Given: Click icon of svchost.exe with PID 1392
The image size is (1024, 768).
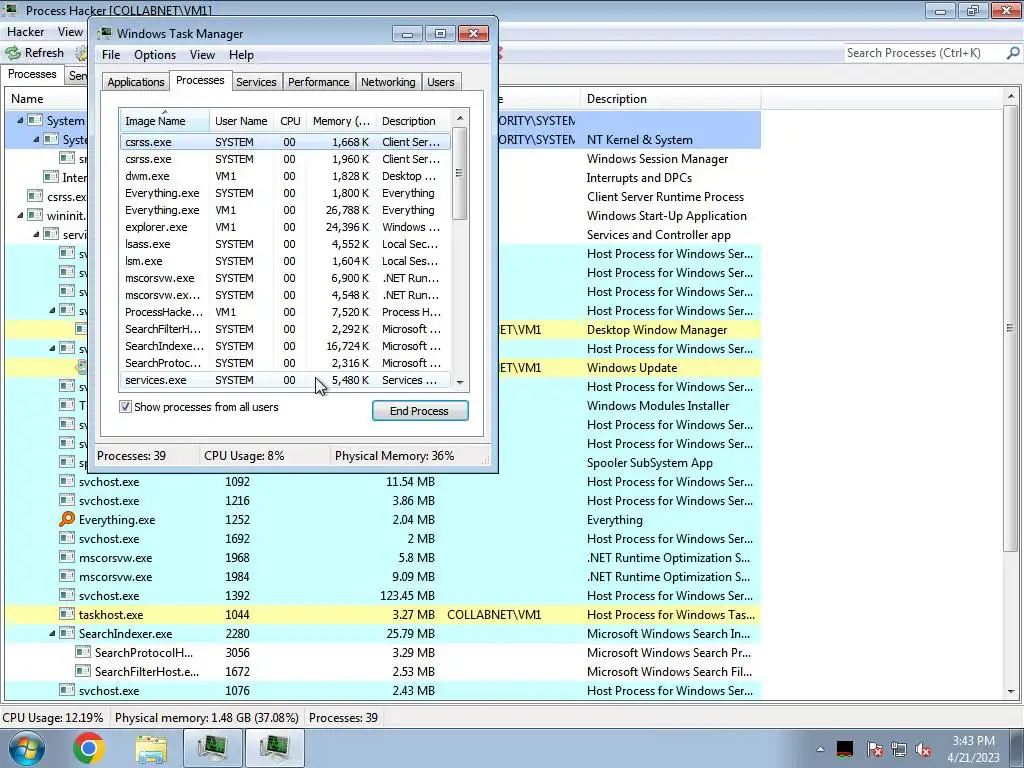Looking at the screenshot, I should tap(67, 595).
